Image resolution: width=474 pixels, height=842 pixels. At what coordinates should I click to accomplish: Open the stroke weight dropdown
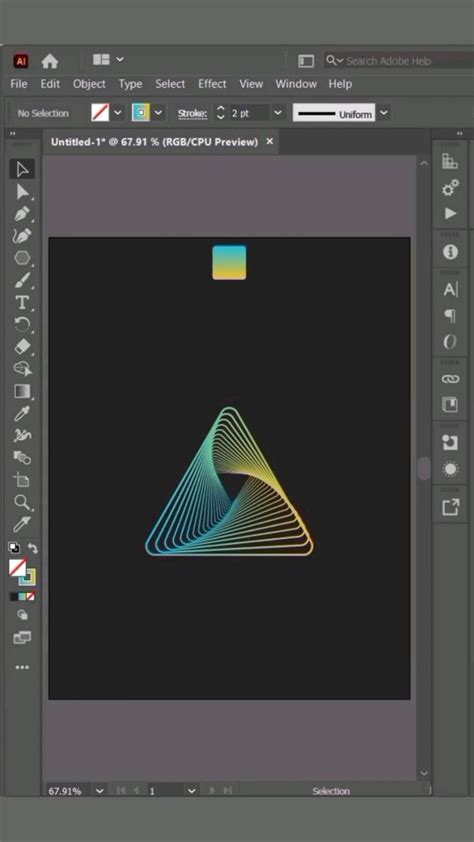(x=278, y=113)
